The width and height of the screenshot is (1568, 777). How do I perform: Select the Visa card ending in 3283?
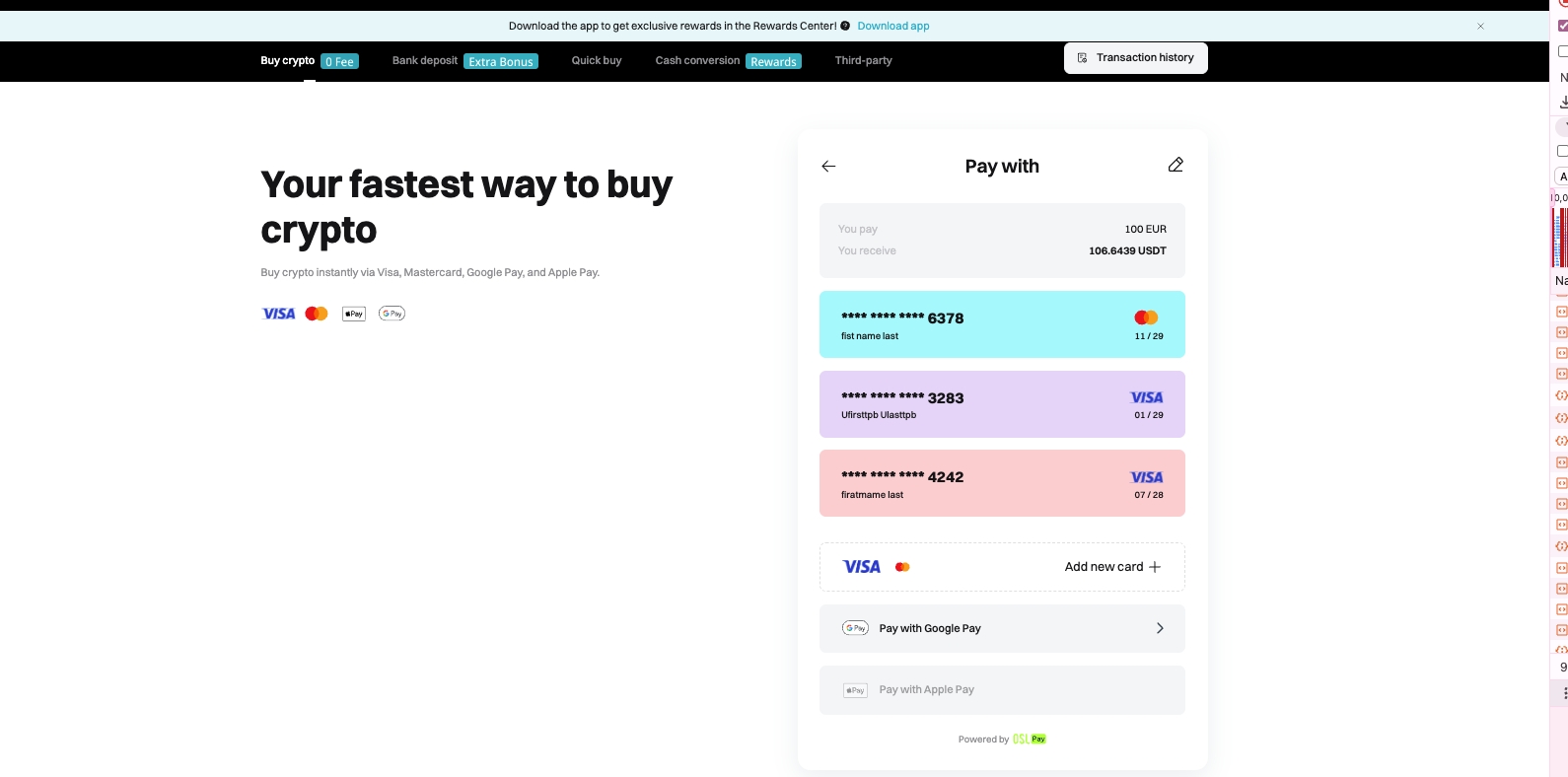[1002, 404]
